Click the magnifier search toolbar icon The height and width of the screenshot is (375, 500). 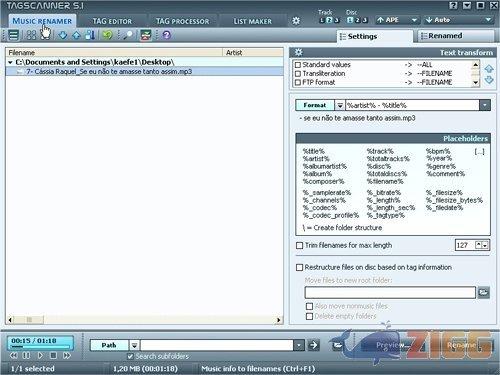coord(127,35)
